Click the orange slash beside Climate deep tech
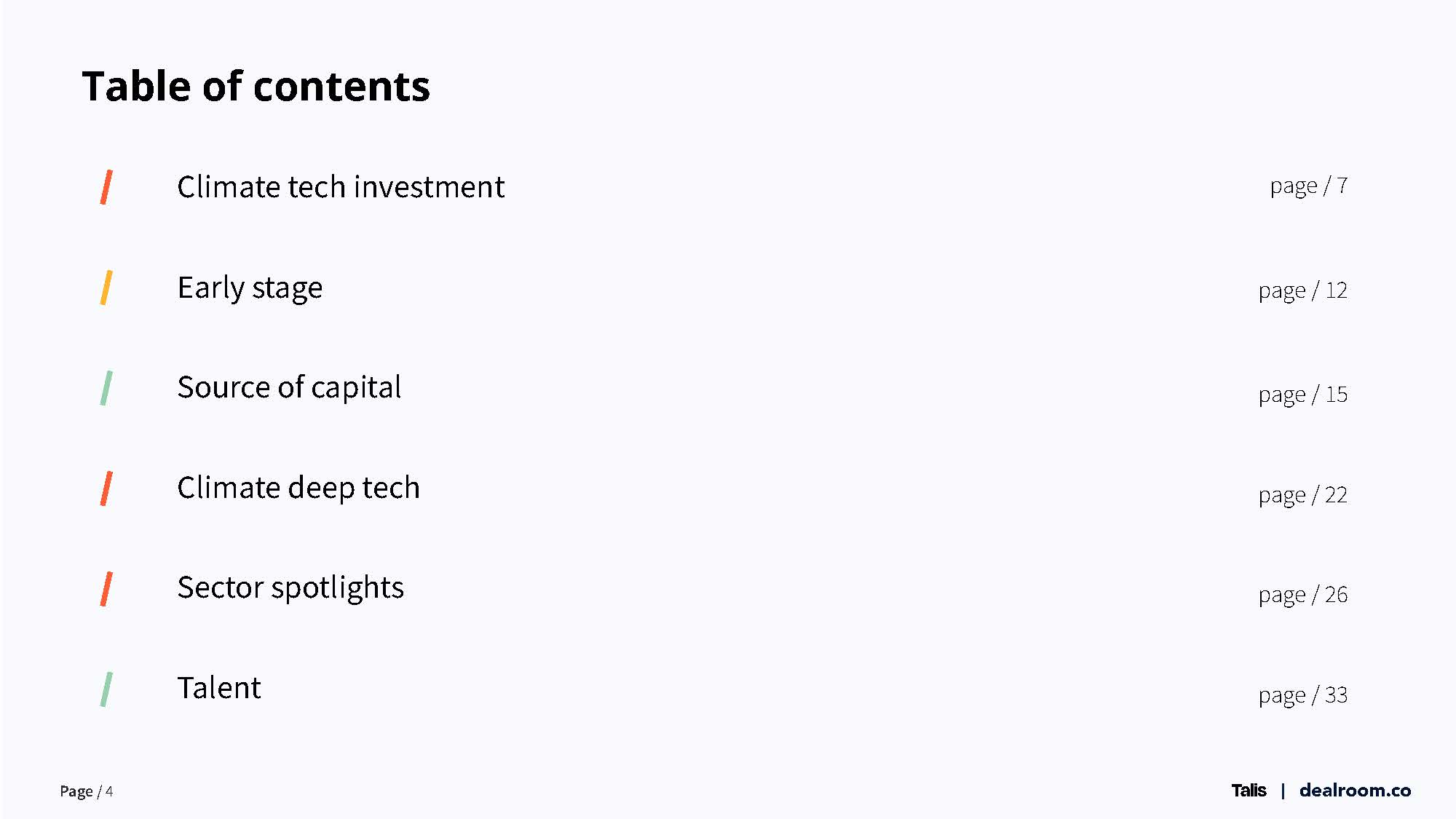 point(106,488)
